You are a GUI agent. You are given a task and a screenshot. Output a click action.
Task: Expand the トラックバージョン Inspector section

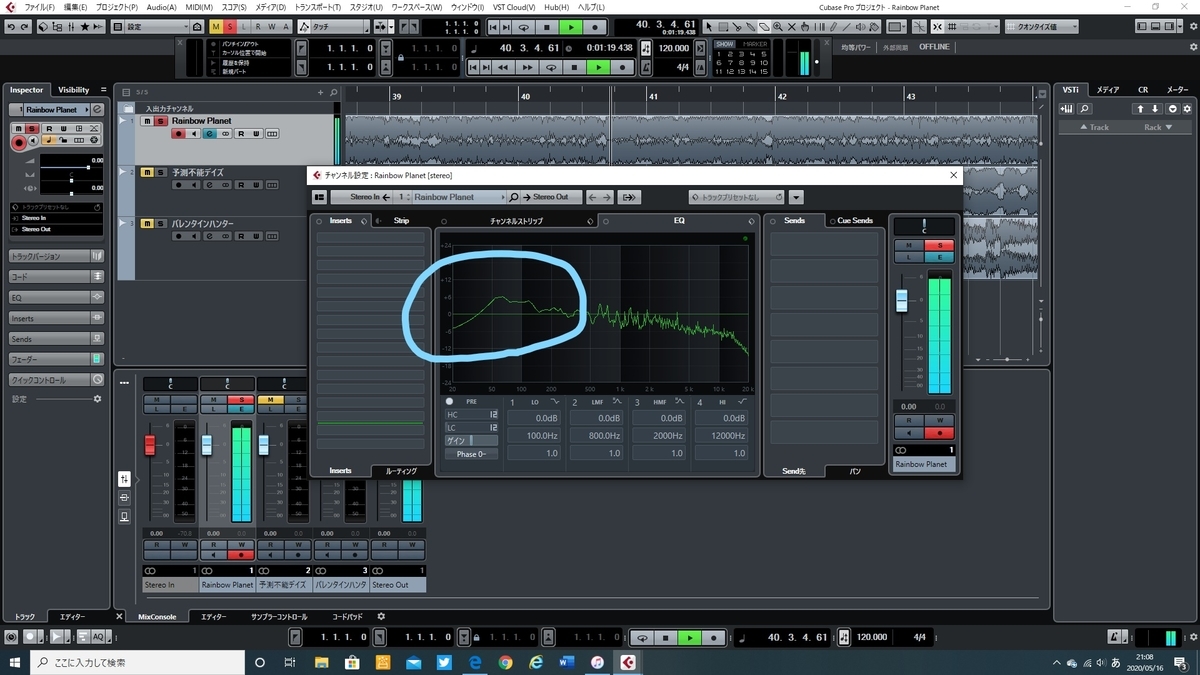56,257
